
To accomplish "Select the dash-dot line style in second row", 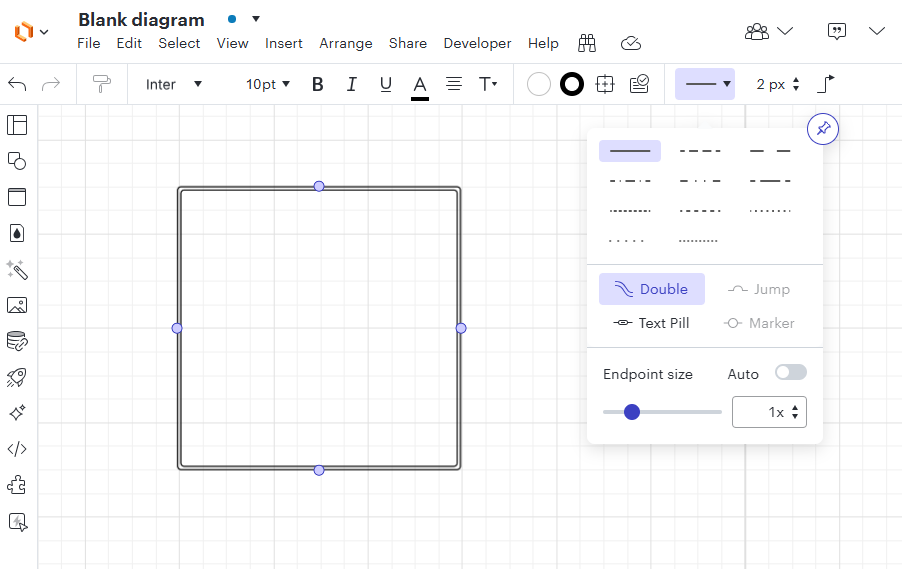I will (630, 181).
